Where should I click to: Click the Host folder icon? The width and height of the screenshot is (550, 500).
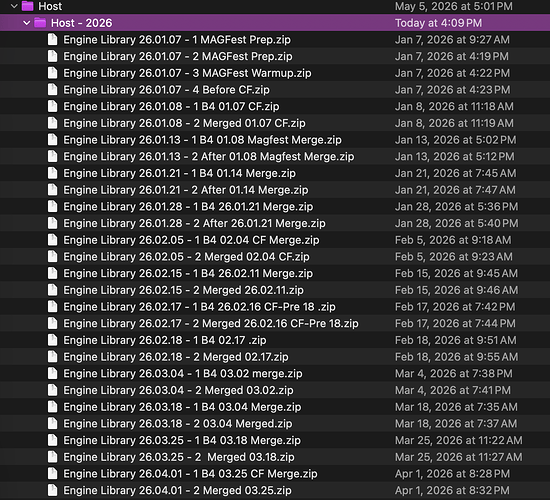pos(27,6)
